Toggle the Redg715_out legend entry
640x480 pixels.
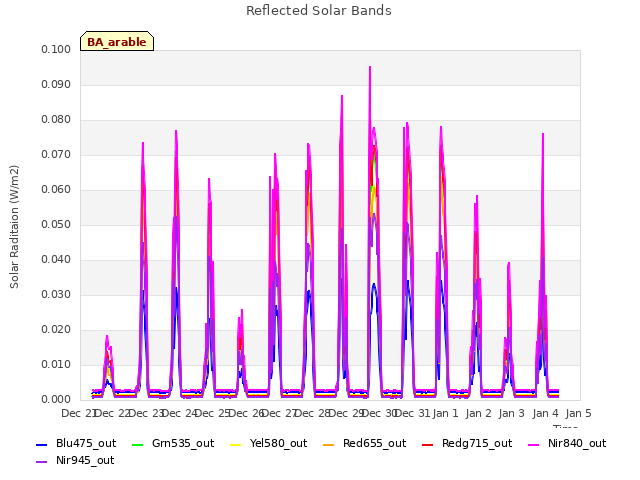[x=467, y=444]
